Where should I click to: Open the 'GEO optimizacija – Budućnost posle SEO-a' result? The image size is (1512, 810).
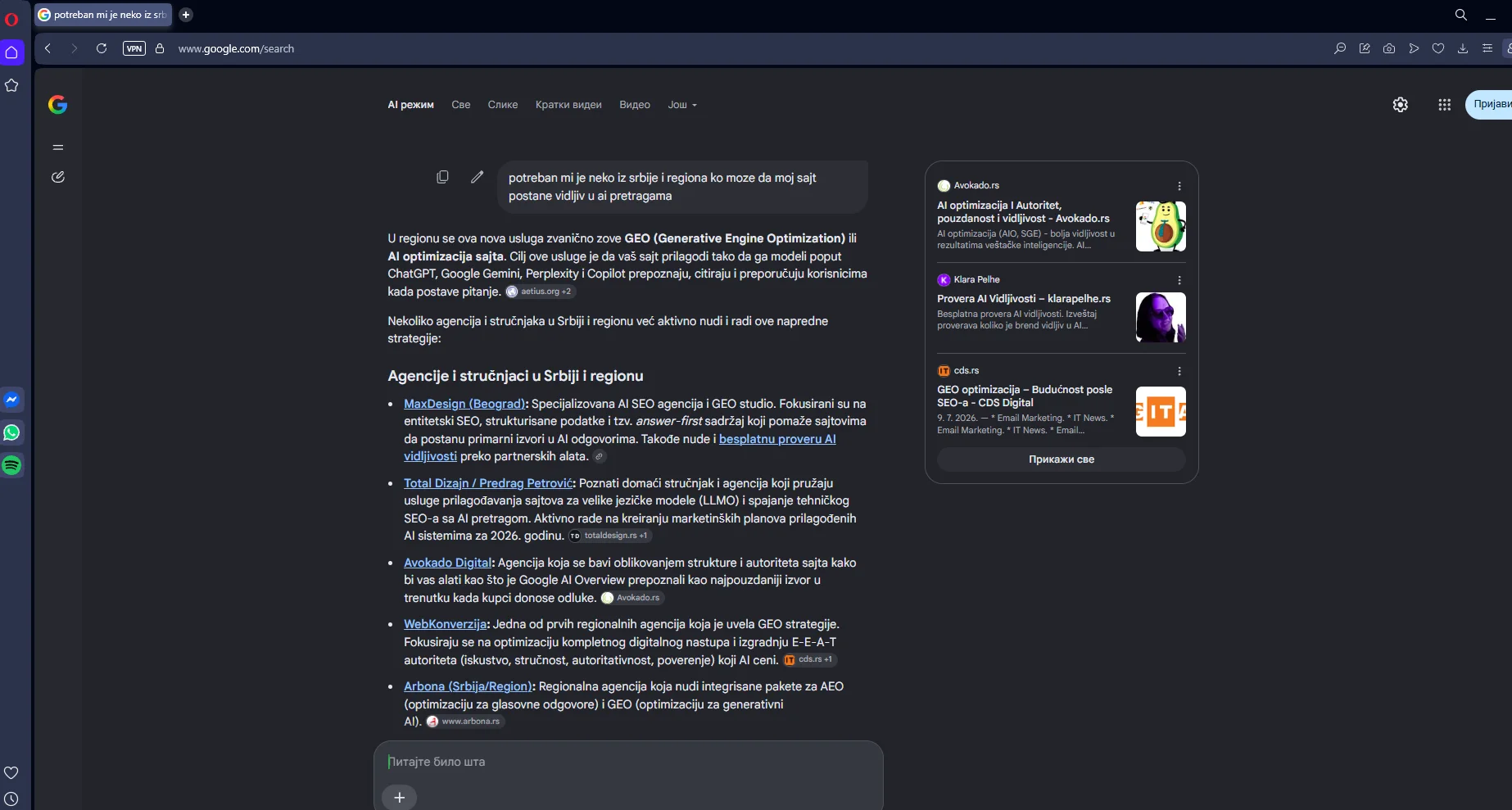point(1025,396)
